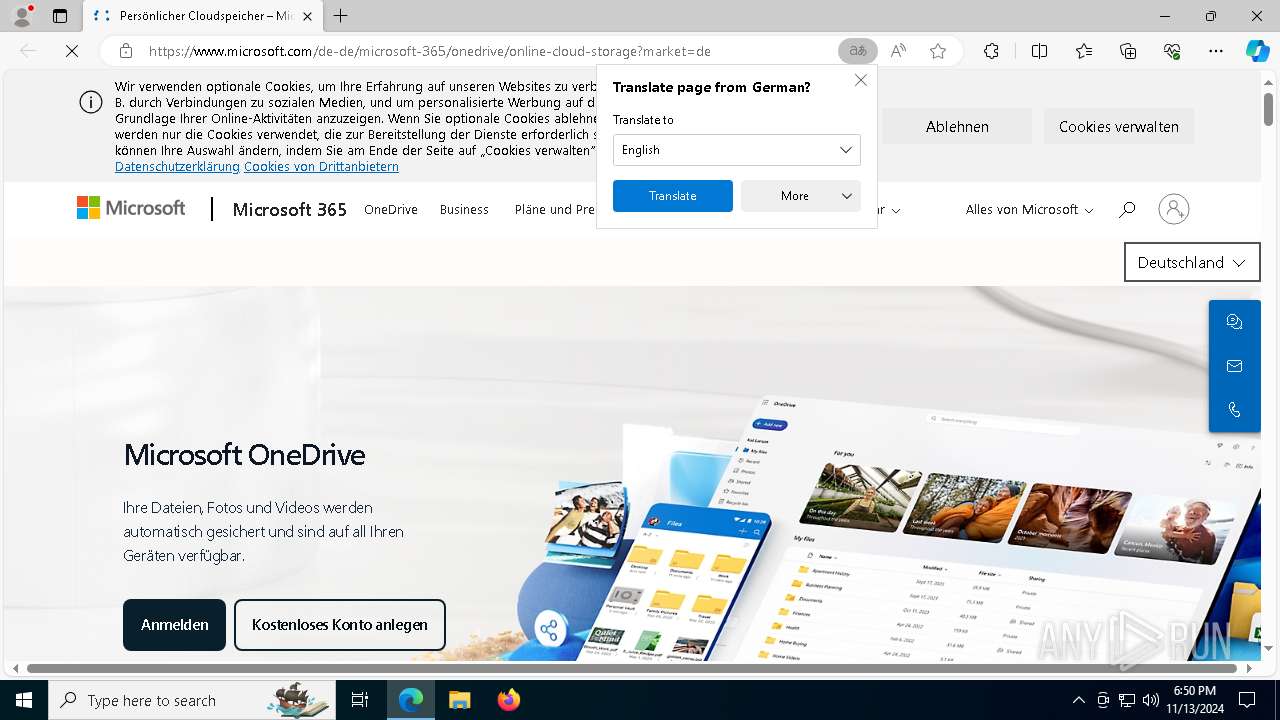Screen dimensions: 1280x720
Task: Open the notification center icon
Action: click(x=1247, y=700)
